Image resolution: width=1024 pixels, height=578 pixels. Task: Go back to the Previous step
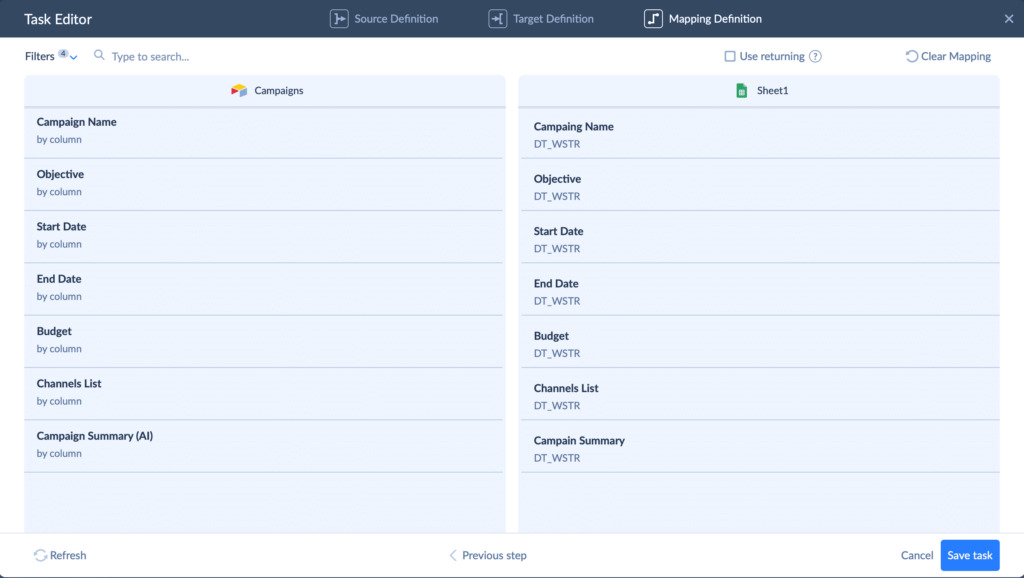(487, 555)
